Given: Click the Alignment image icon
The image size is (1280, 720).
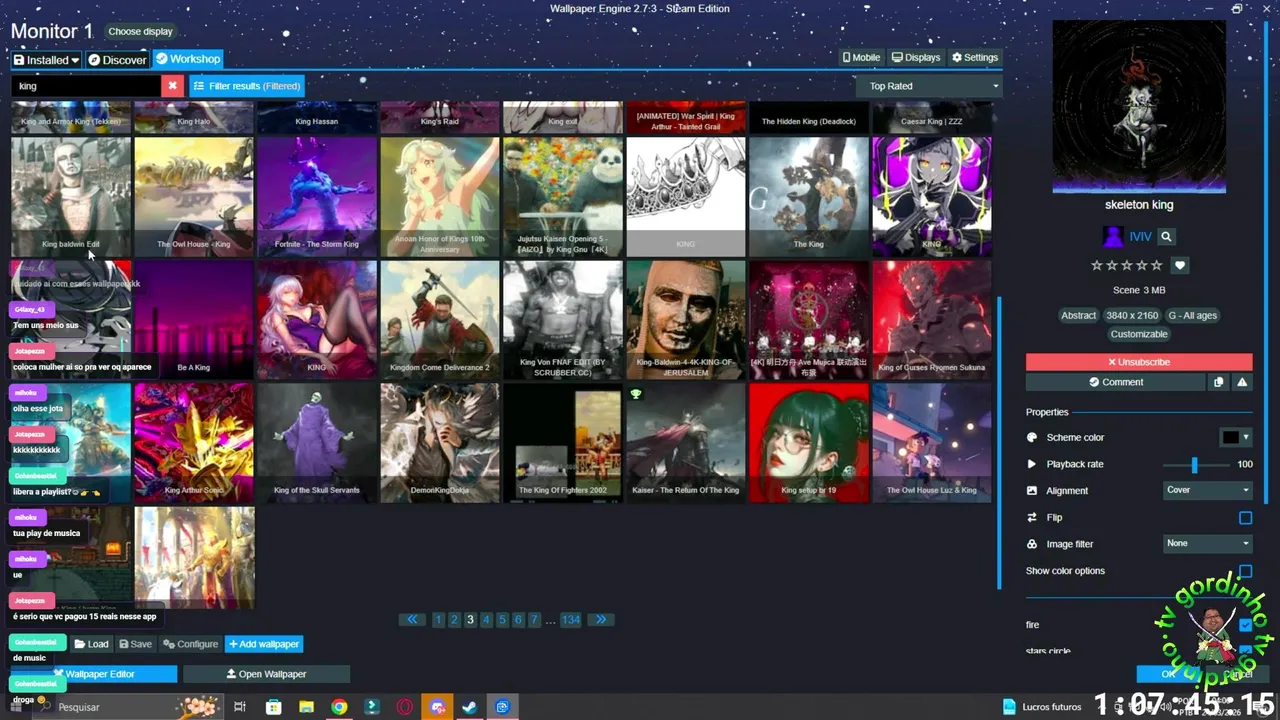Looking at the screenshot, I should 1032,491.
